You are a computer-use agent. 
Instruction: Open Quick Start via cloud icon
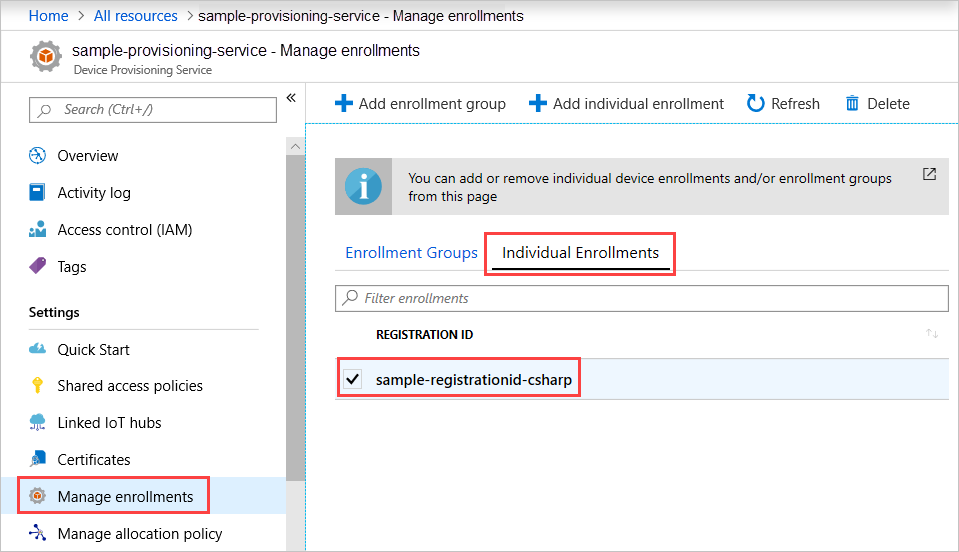click(37, 348)
